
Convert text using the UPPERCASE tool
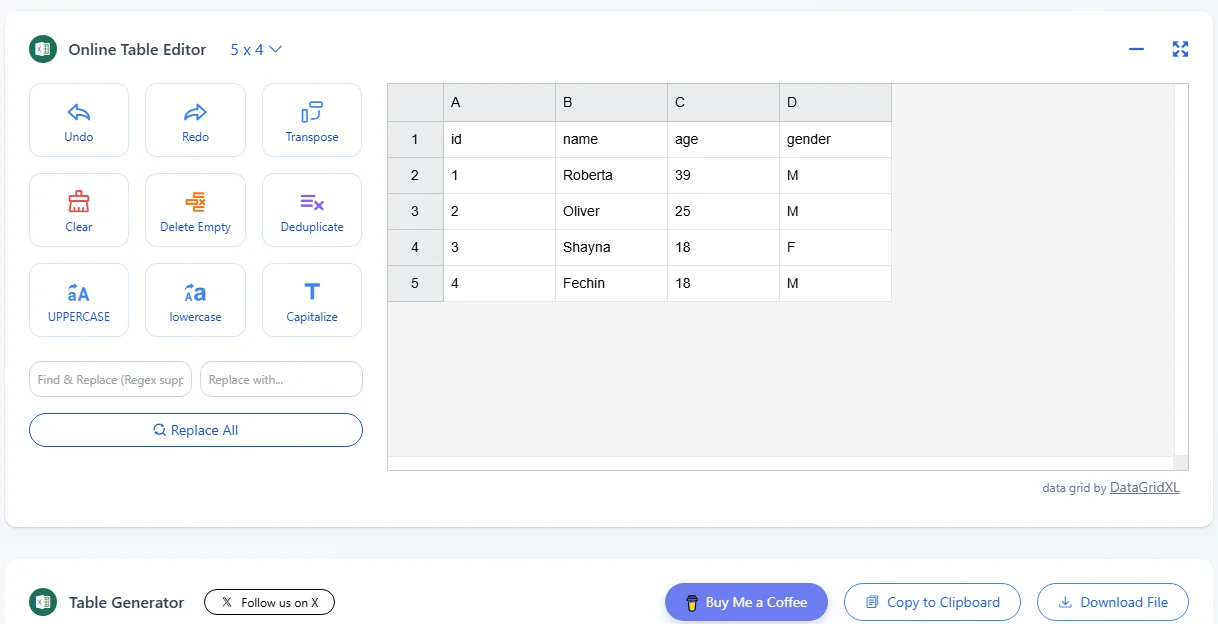tap(78, 299)
